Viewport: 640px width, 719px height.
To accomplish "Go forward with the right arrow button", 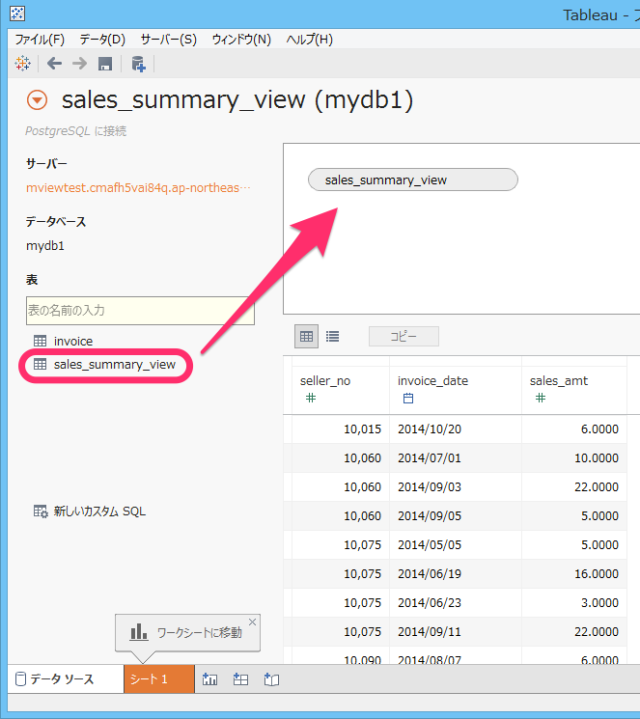I will click(80, 63).
